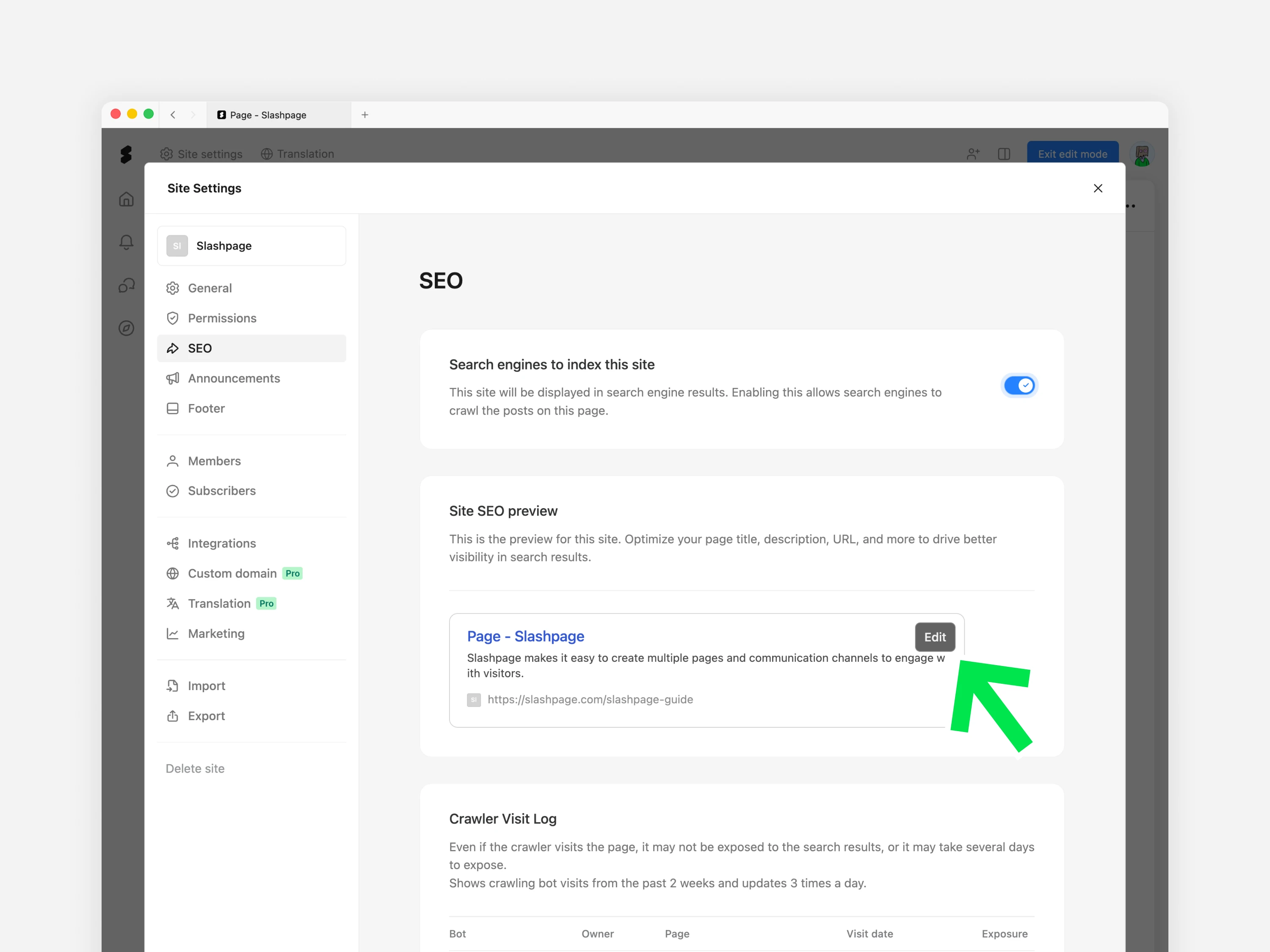Click the chat bubbles icon in sidebar

point(126,285)
